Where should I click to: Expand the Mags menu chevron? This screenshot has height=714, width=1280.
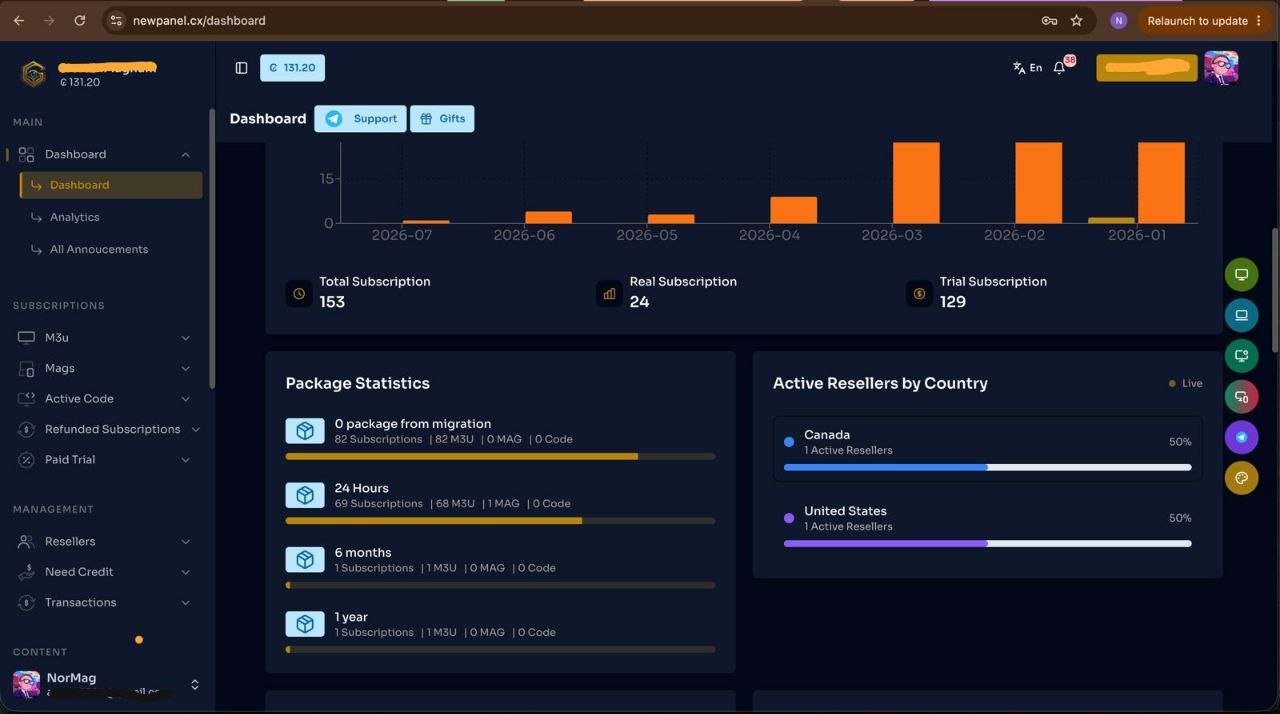coord(185,368)
